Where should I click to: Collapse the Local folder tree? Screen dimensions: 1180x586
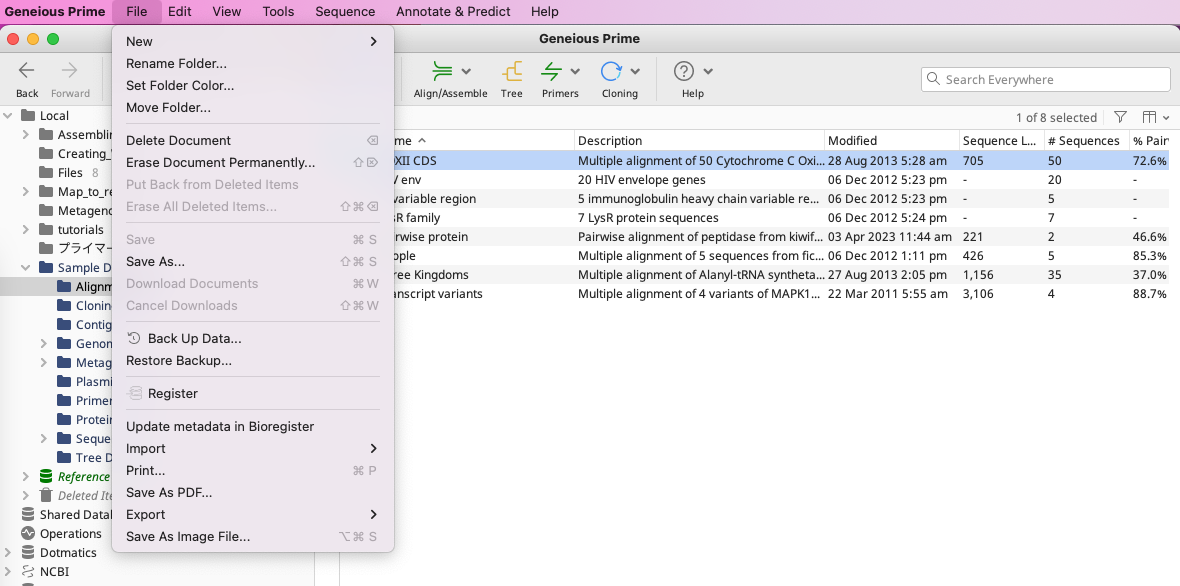(x=9, y=116)
